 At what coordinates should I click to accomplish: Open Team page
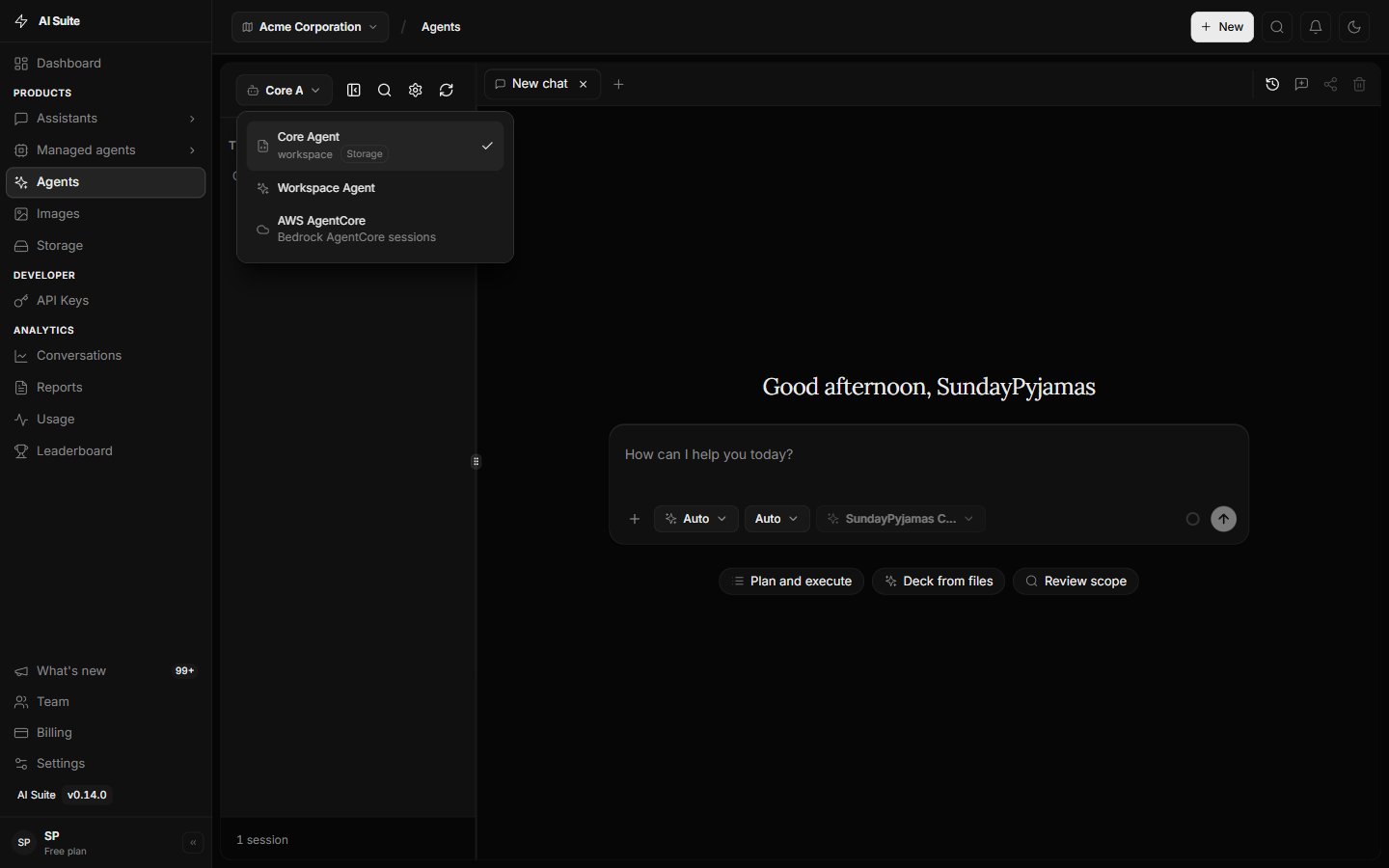(106, 702)
